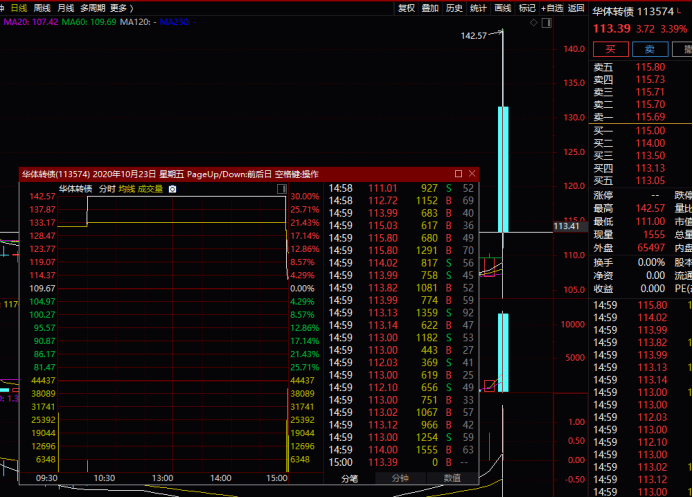Viewport: 693px width, 498px height.
Task: Toggle 复权 price adjustment
Action: 406,7
